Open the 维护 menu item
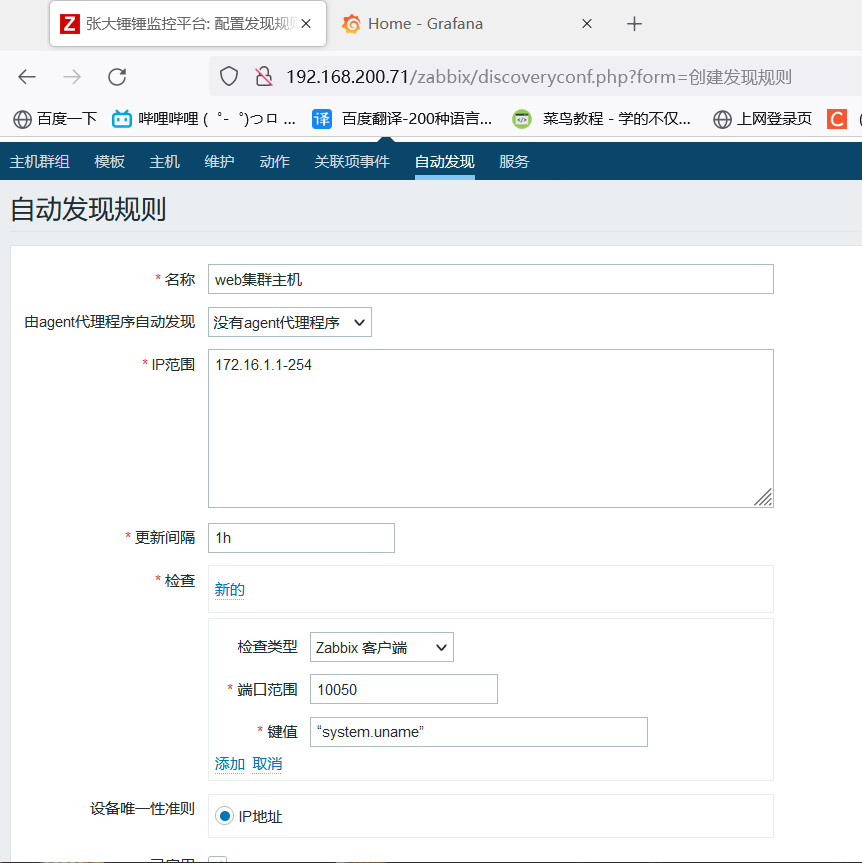 219,161
